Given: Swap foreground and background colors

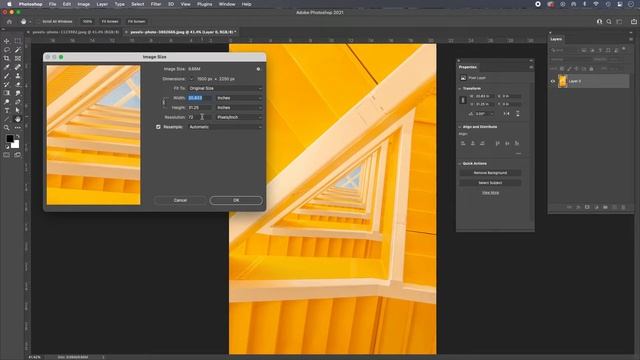Looking at the screenshot, I should pos(18,136).
